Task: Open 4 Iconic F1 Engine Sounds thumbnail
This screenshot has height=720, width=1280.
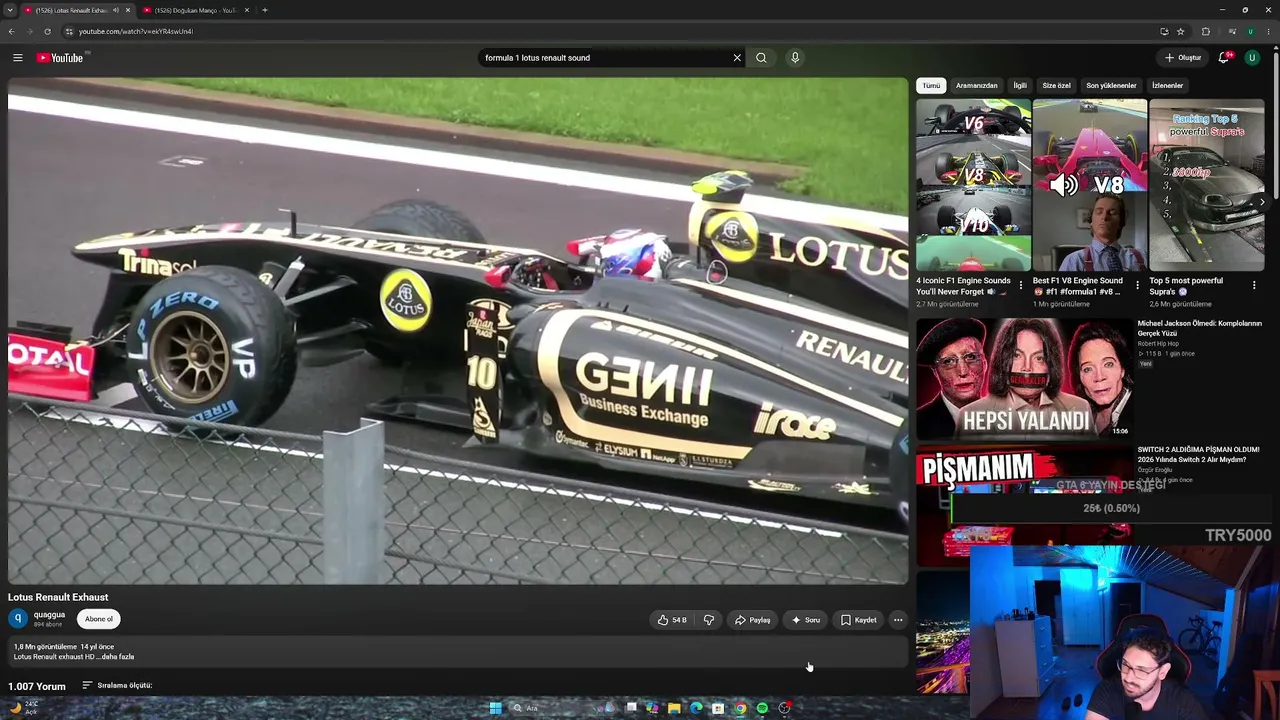Action: tap(973, 185)
